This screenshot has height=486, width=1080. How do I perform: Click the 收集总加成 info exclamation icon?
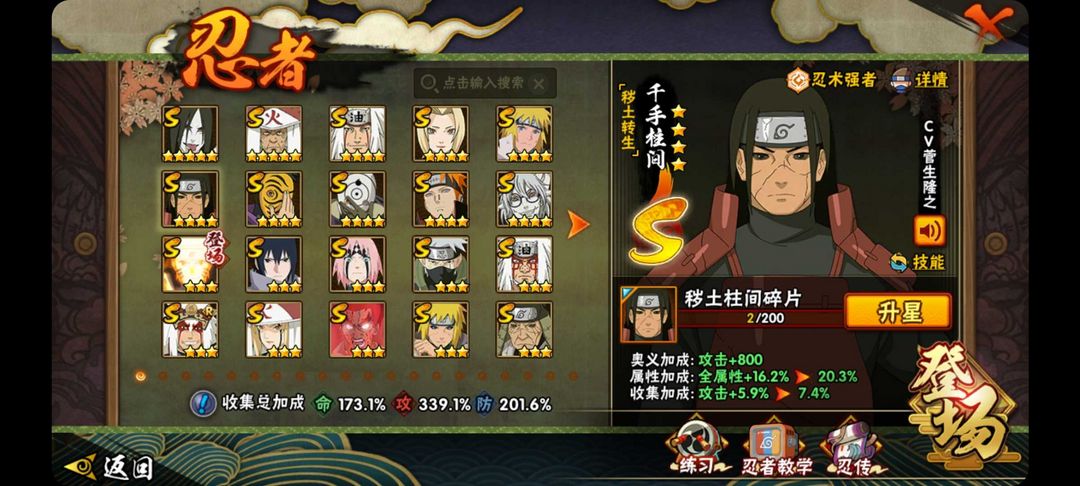tap(203, 403)
